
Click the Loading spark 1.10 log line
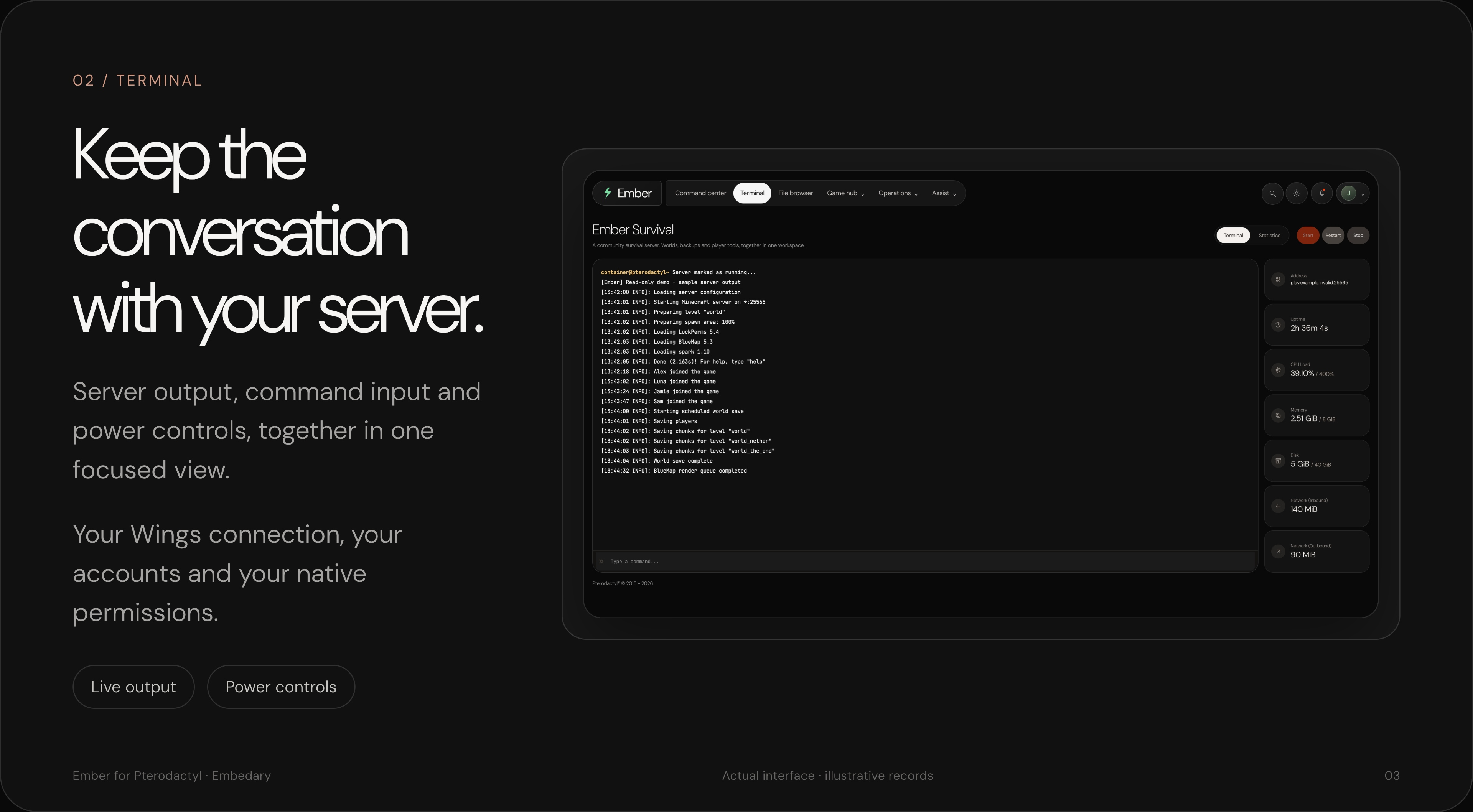[655, 352]
